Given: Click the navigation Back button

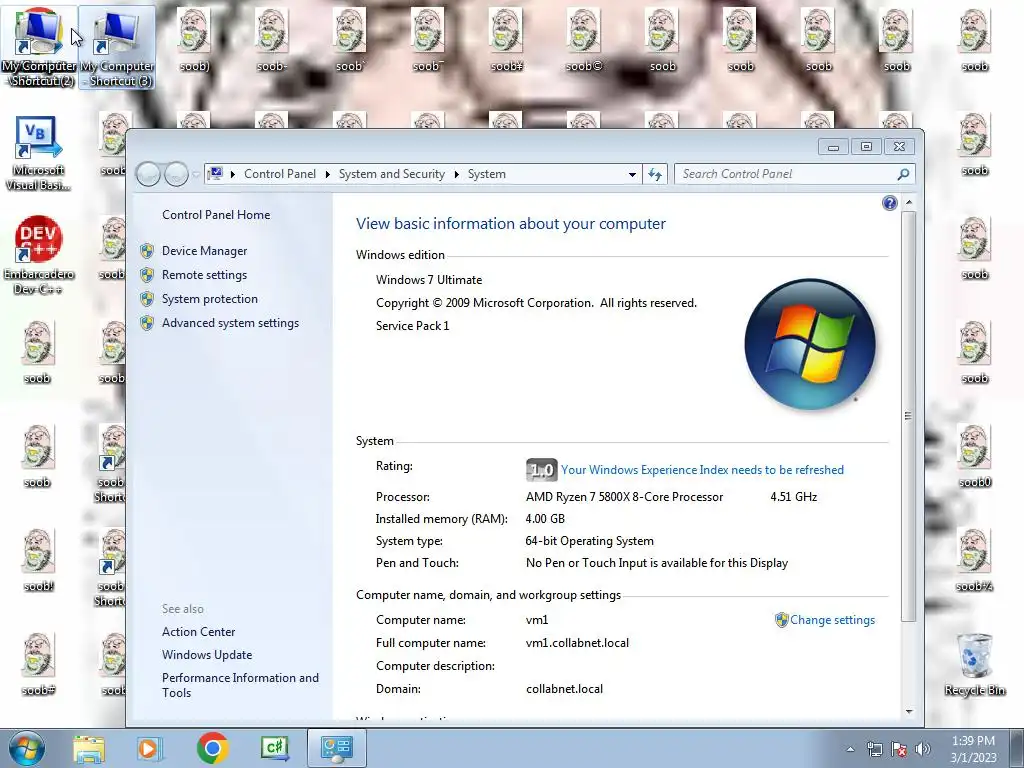Looking at the screenshot, I should tap(148, 174).
